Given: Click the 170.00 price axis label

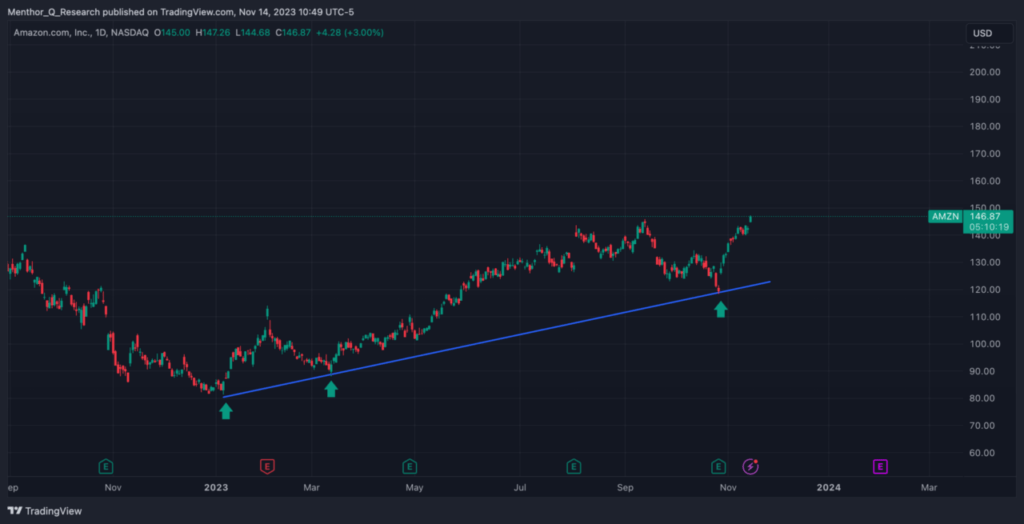Looking at the screenshot, I should [x=984, y=154].
